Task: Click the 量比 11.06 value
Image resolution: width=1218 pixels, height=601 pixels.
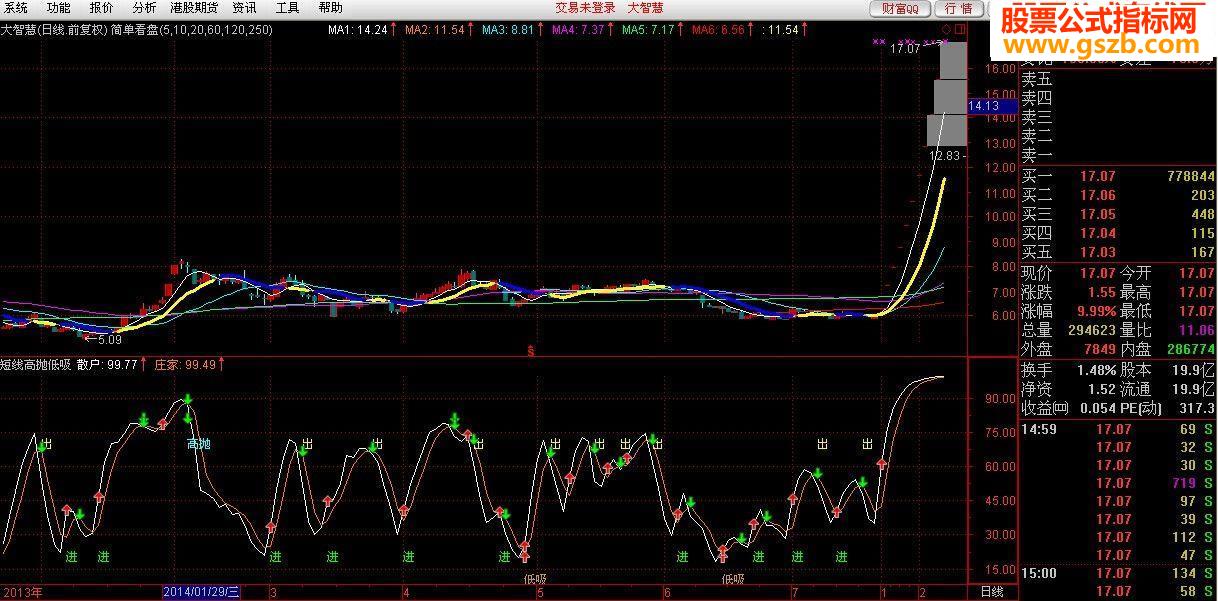Action: [1197, 330]
